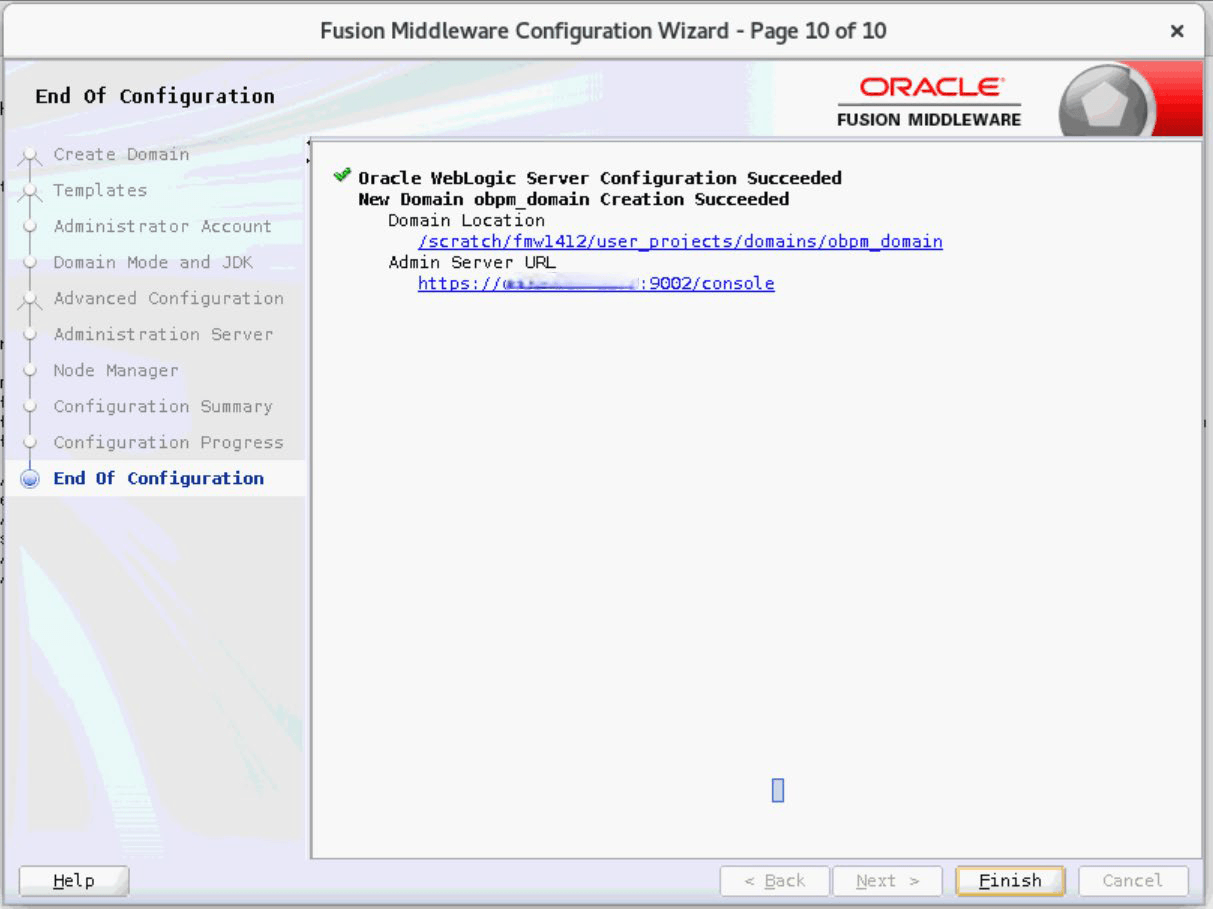Click the Finish button
Viewport: 1213px width, 909px height.
point(1010,881)
